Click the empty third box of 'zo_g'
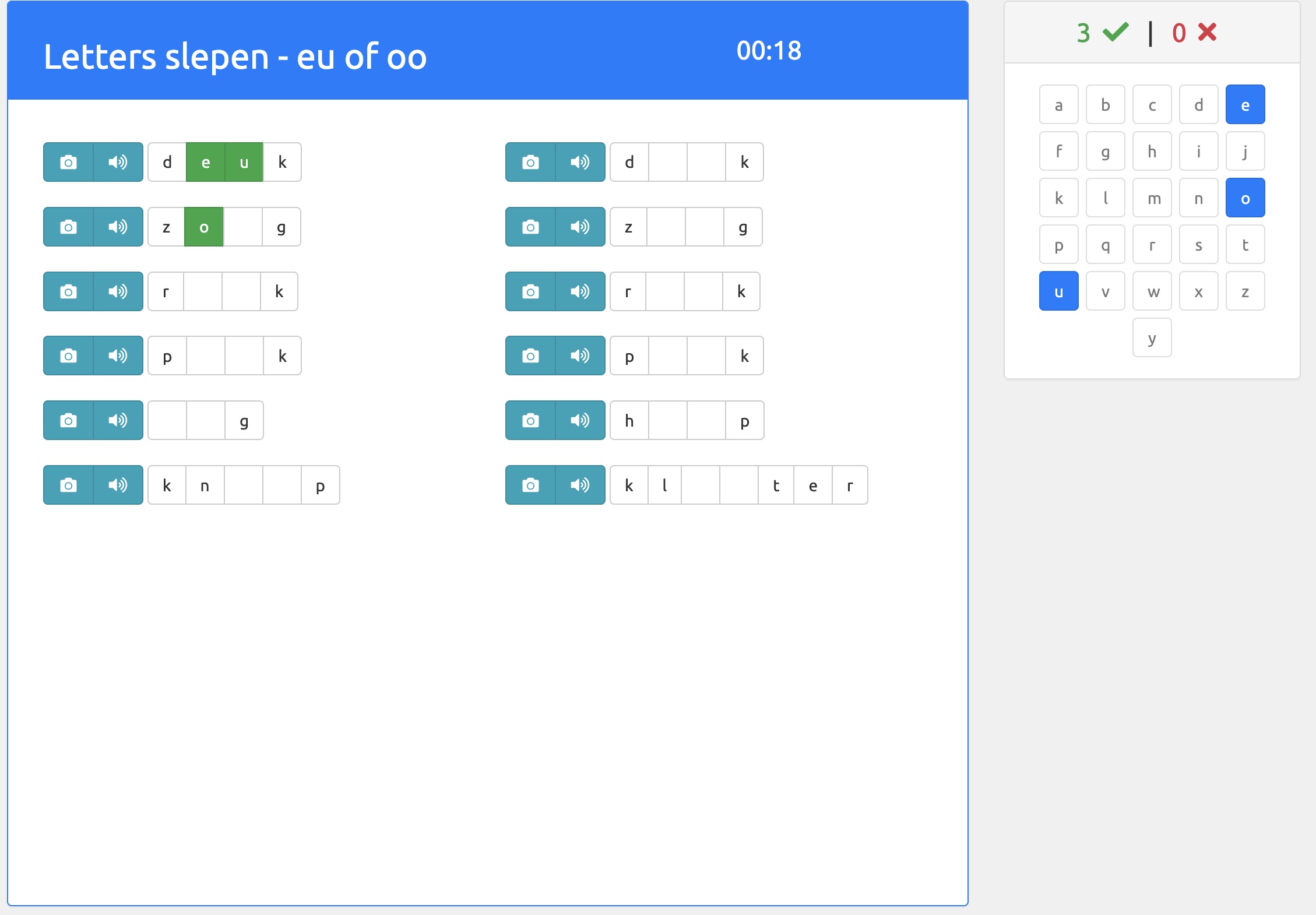This screenshot has height=915, width=1316. (x=242, y=227)
